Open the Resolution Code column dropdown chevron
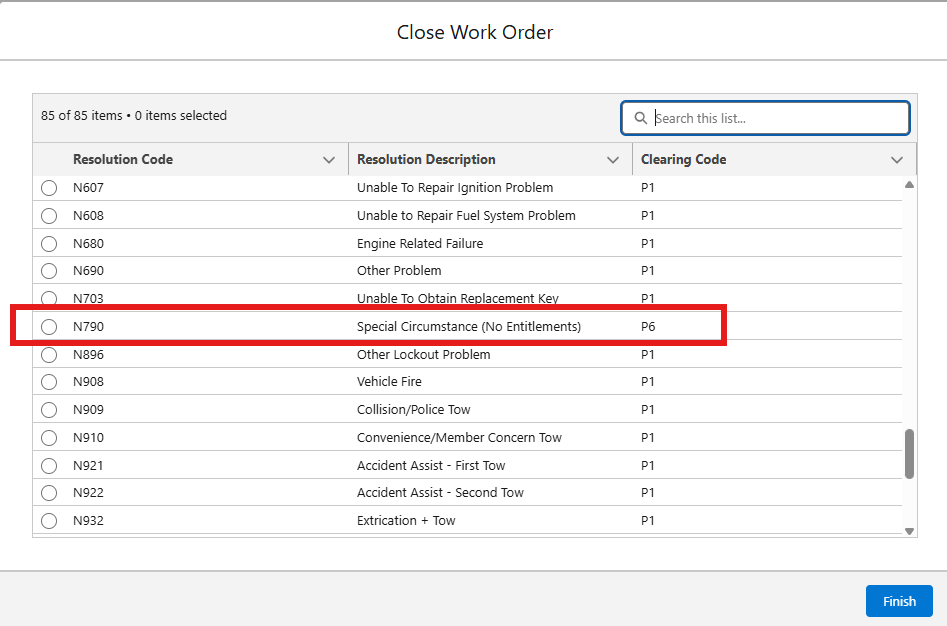This screenshot has height=626, width=947. (329, 160)
